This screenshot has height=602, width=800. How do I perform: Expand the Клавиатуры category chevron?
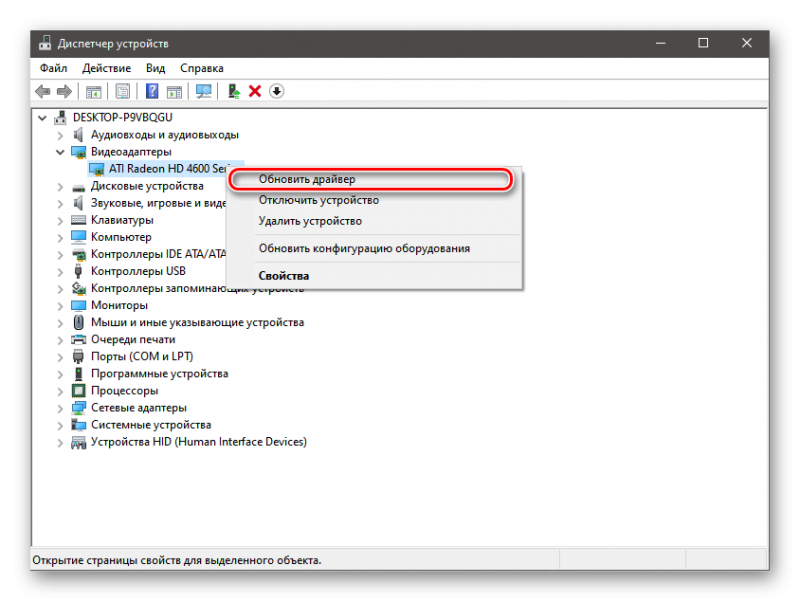coord(60,221)
